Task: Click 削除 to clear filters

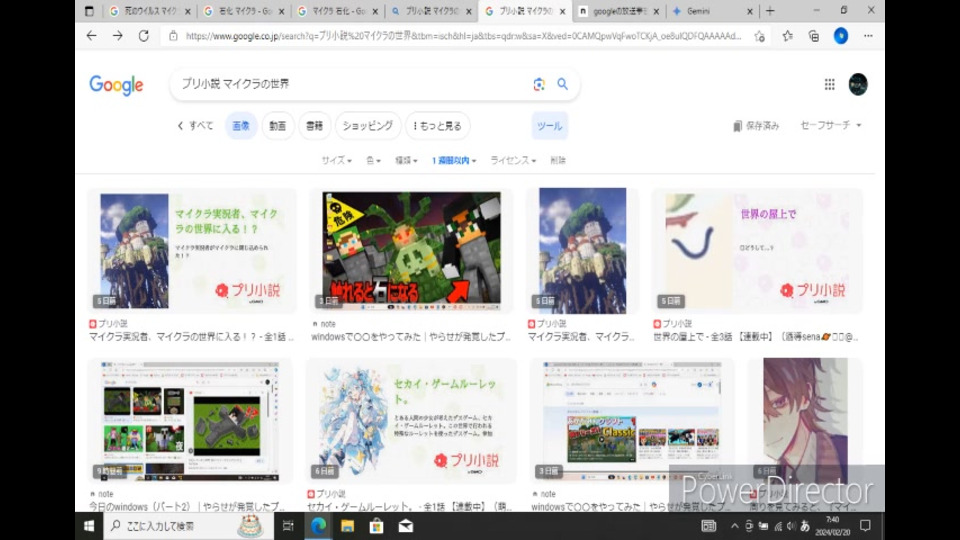Action: (558, 160)
